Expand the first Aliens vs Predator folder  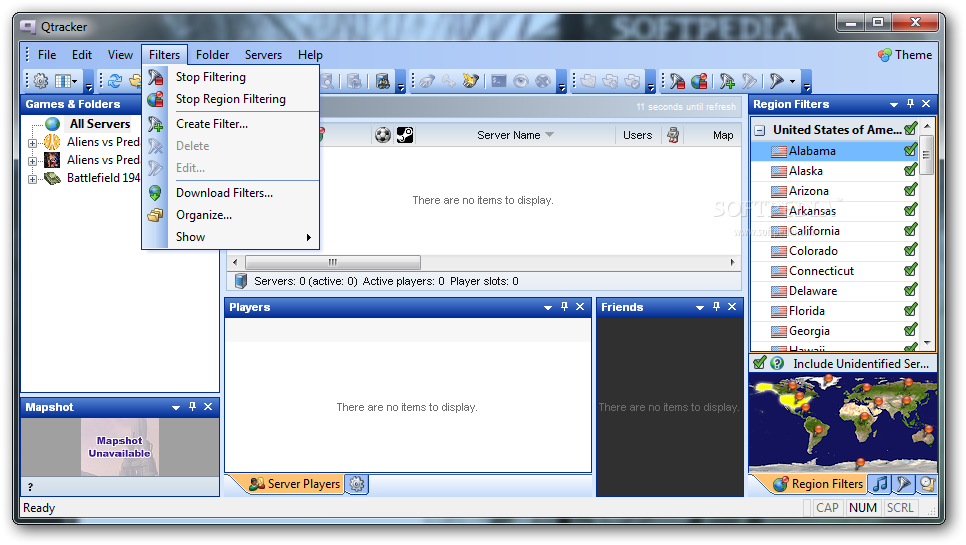click(32, 143)
